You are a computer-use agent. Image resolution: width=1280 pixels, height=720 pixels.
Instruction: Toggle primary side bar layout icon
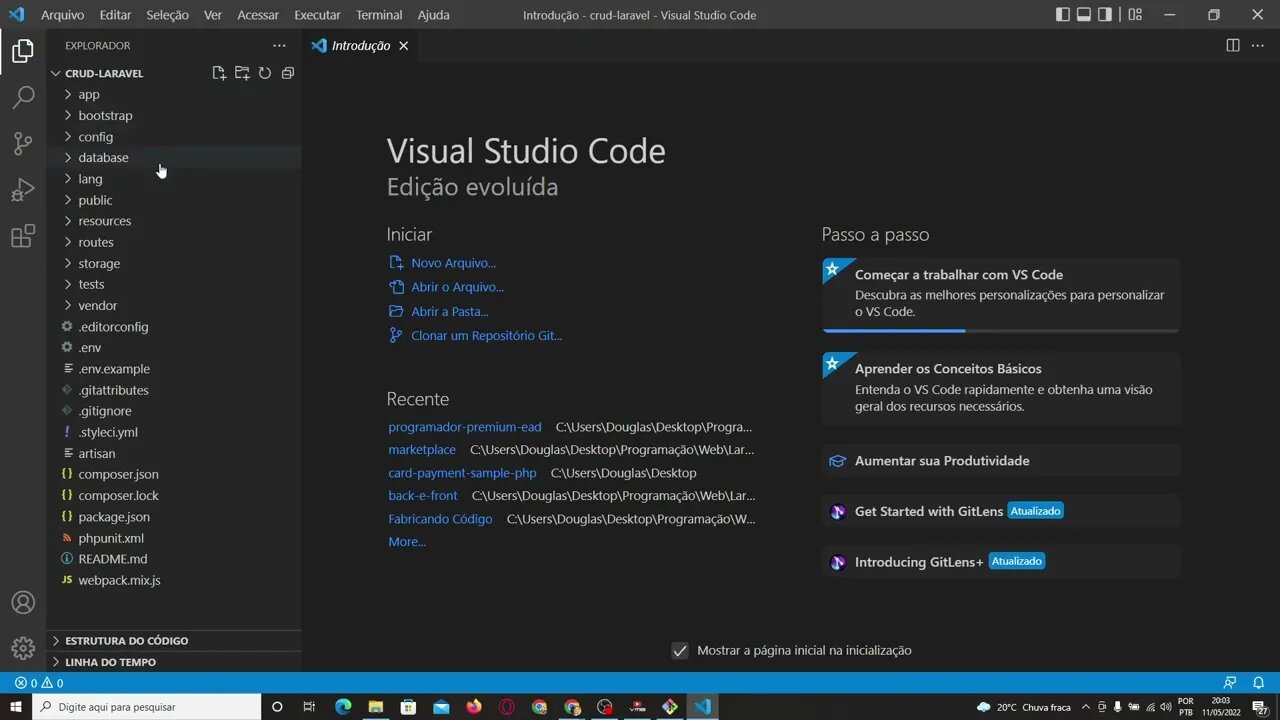1063,15
